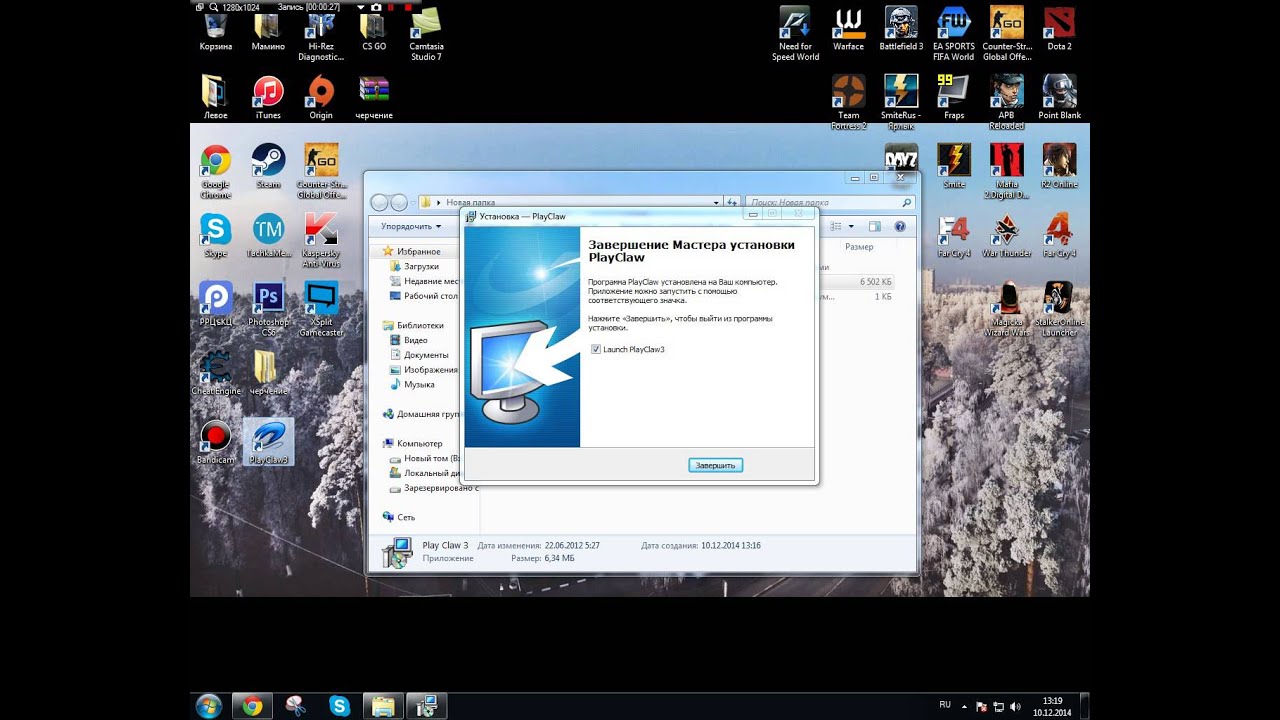Select the Battlefield 3 desktop icon

[x=901, y=28]
